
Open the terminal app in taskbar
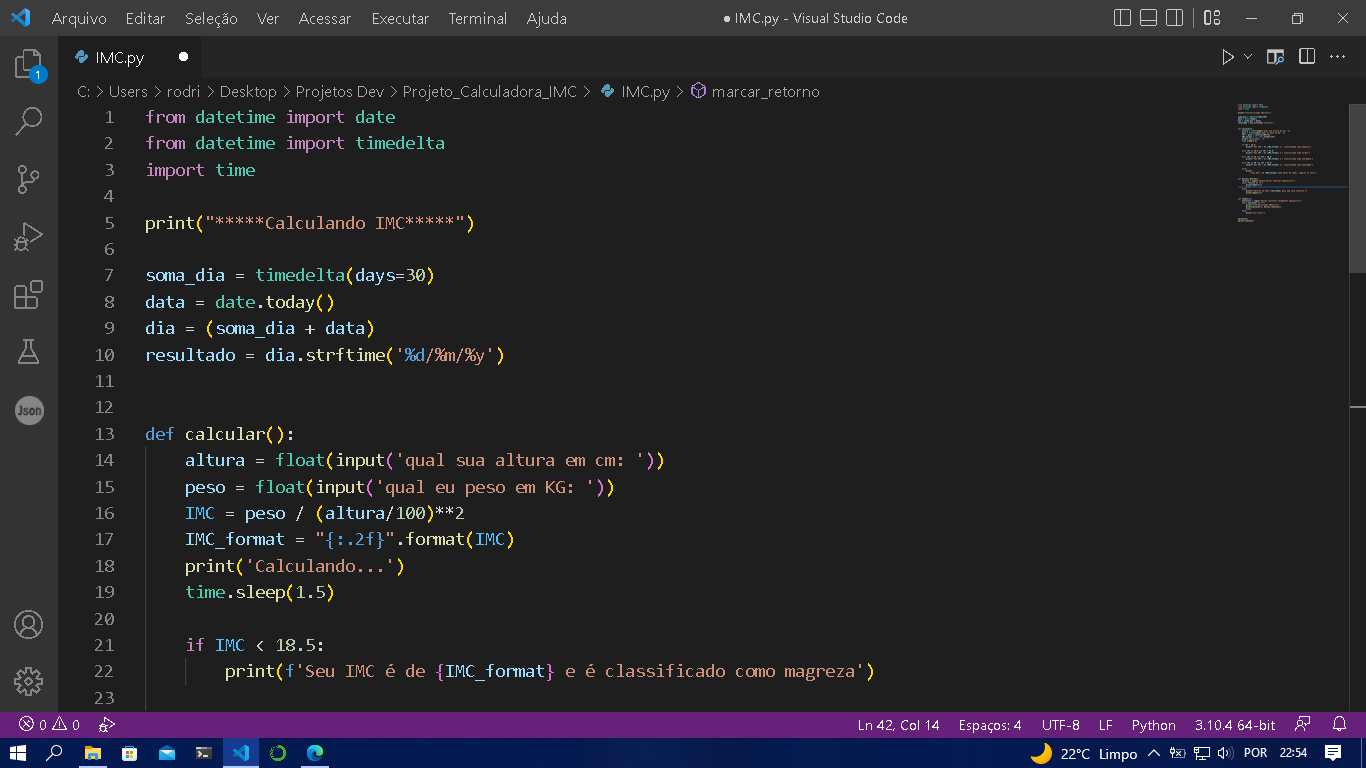point(203,753)
